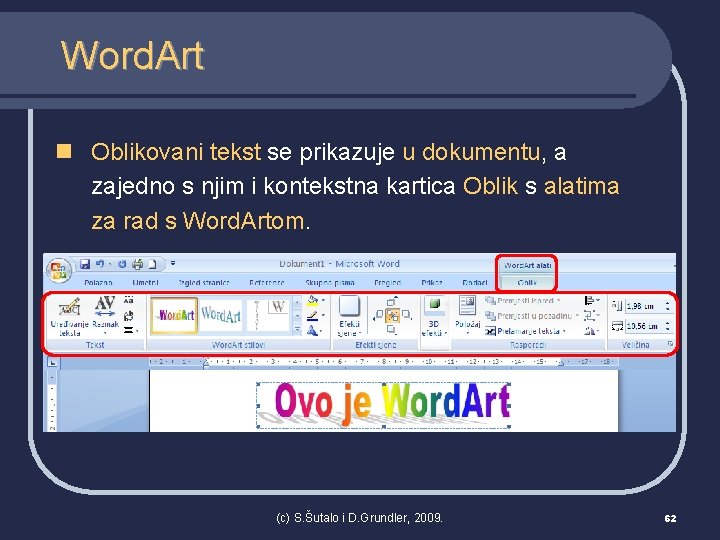Click Premjesti ispred button

click(523, 301)
